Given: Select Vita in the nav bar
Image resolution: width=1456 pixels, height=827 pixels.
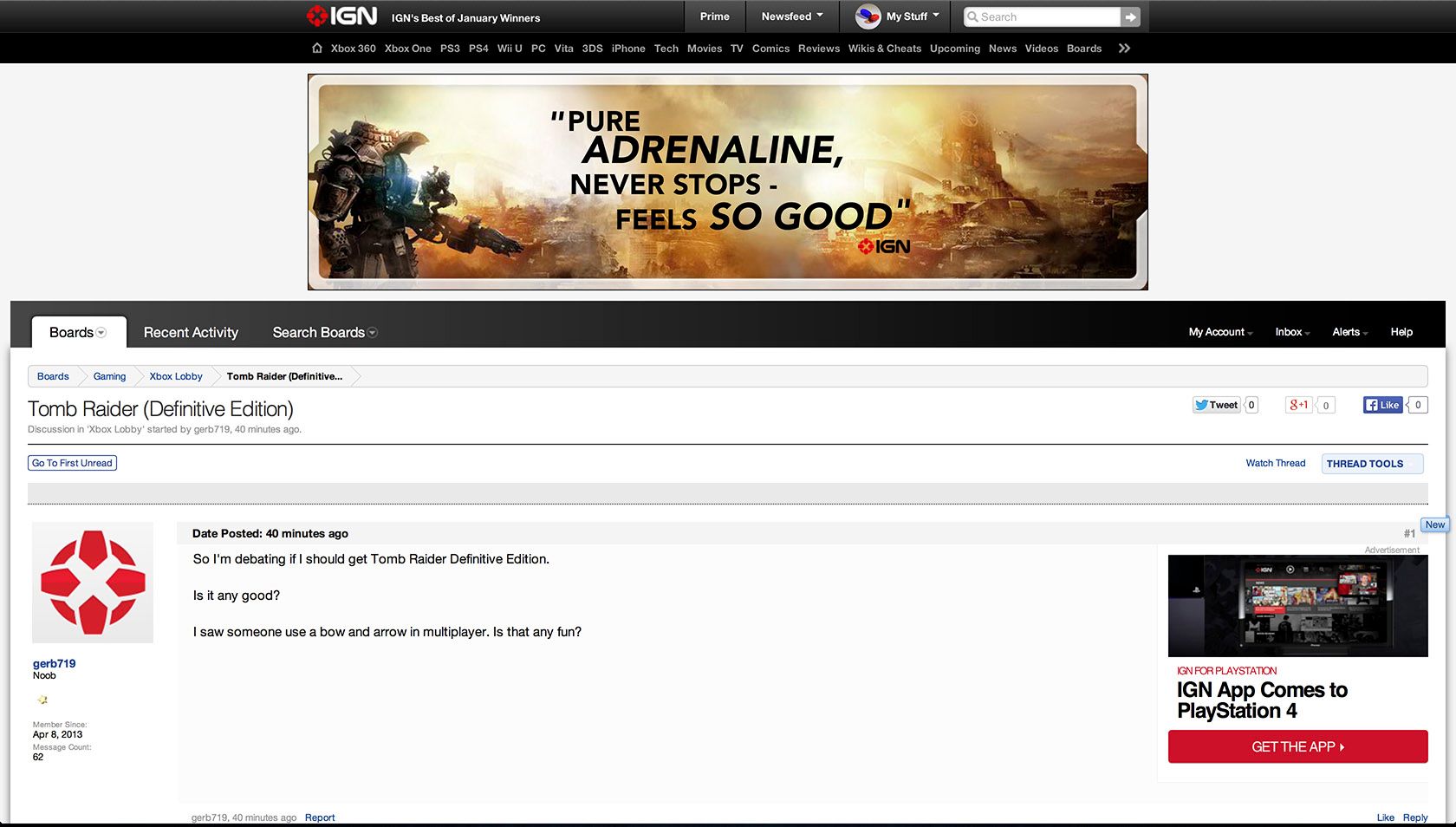Looking at the screenshot, I should click(564, 49).
